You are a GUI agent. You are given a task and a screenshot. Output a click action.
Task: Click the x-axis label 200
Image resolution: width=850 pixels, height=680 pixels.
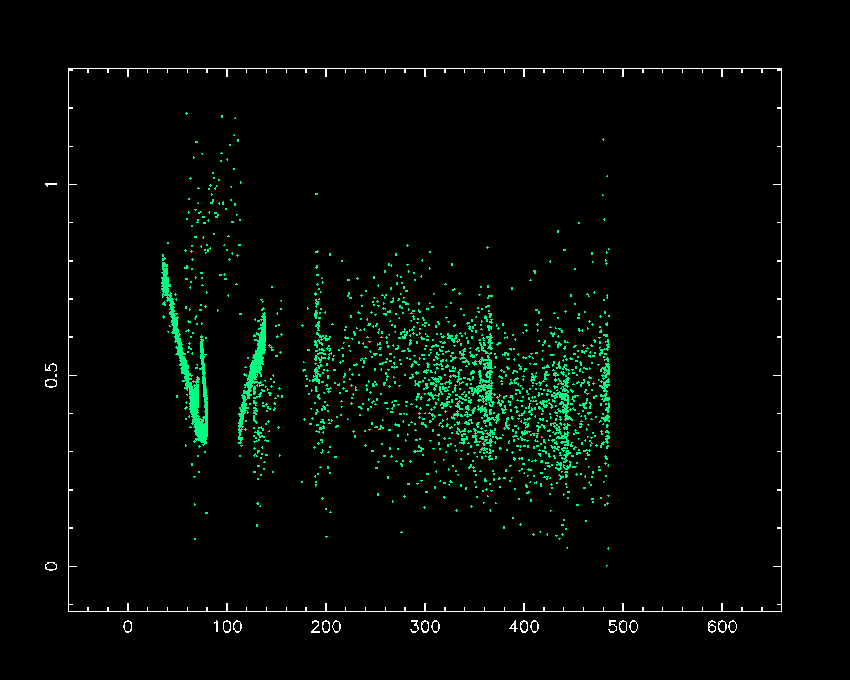click(326, 627)
